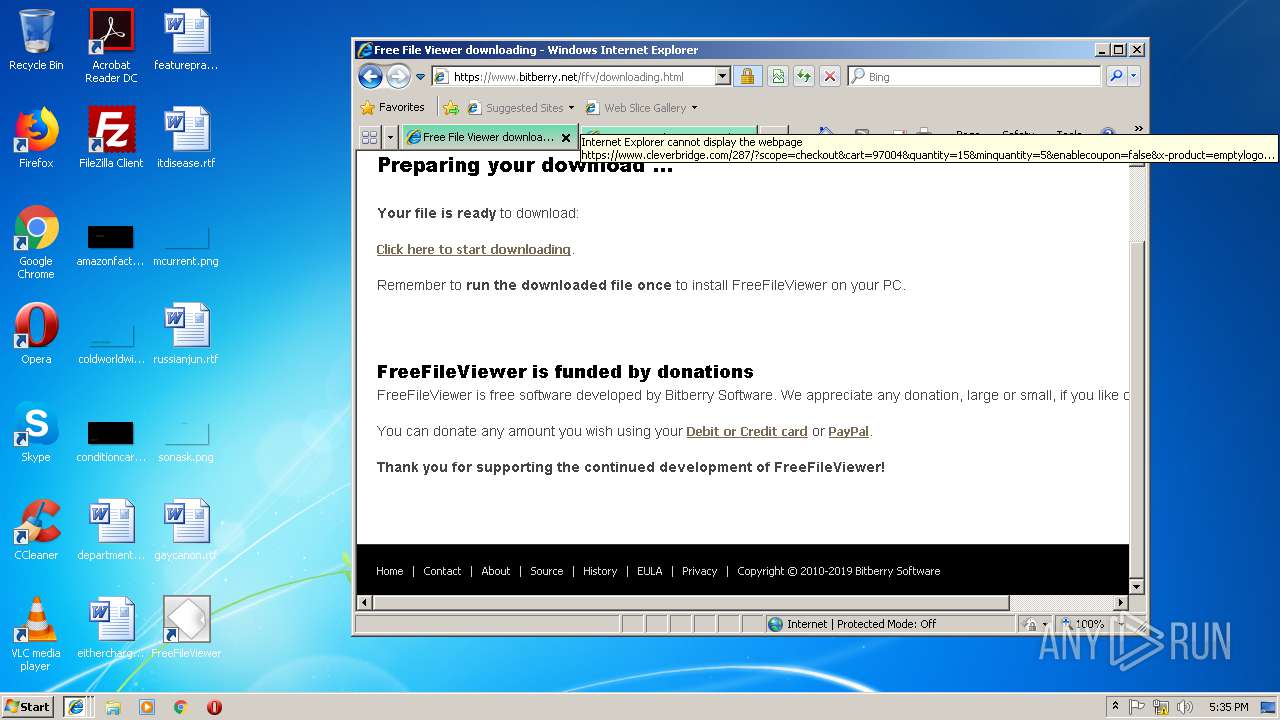Stop loading with the red X
The width and height of the screenshot is (1280, 720).
pyautogui.click(x=829, y=77)
